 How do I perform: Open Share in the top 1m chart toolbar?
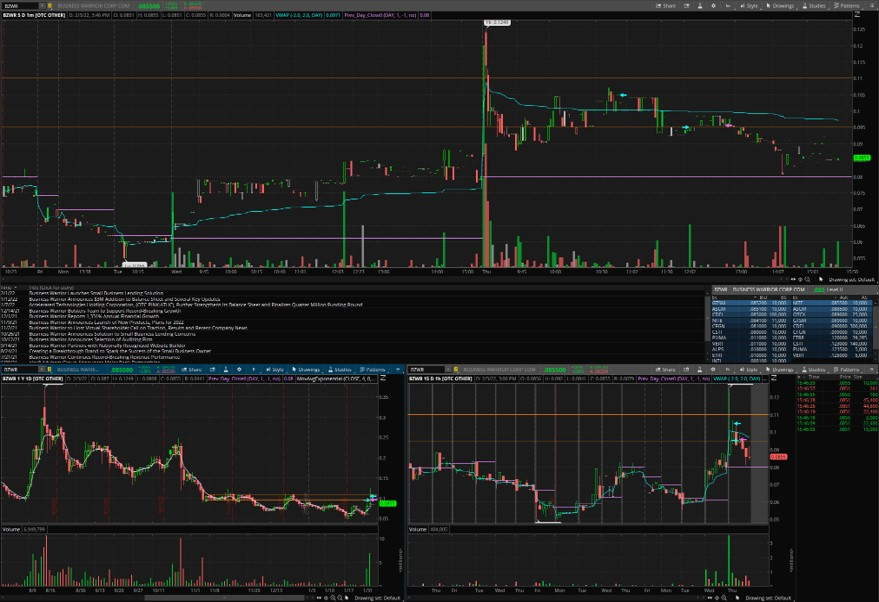pos(667,6)
